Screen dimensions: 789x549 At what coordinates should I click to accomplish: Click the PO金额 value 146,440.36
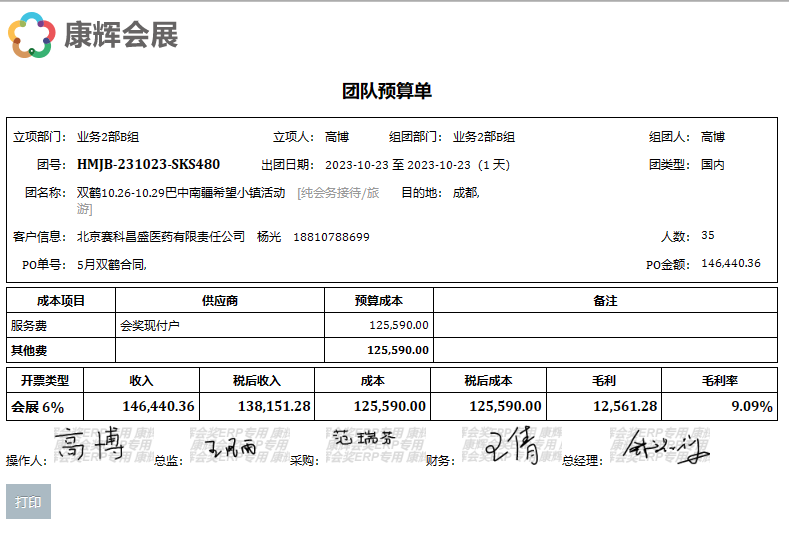tap(731, 264)
